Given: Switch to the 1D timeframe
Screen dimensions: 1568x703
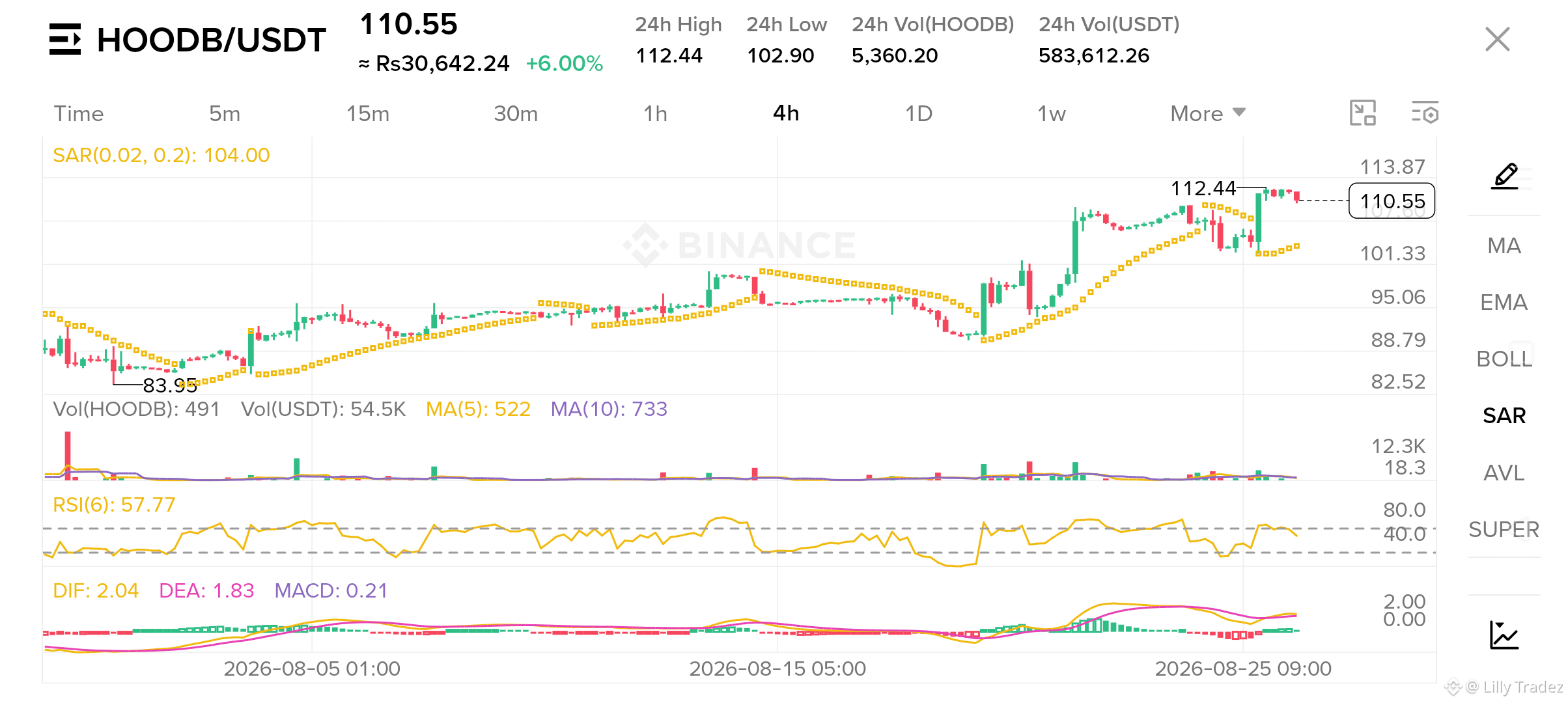Looking at the screenshot, I should click(x=919, y=113).
